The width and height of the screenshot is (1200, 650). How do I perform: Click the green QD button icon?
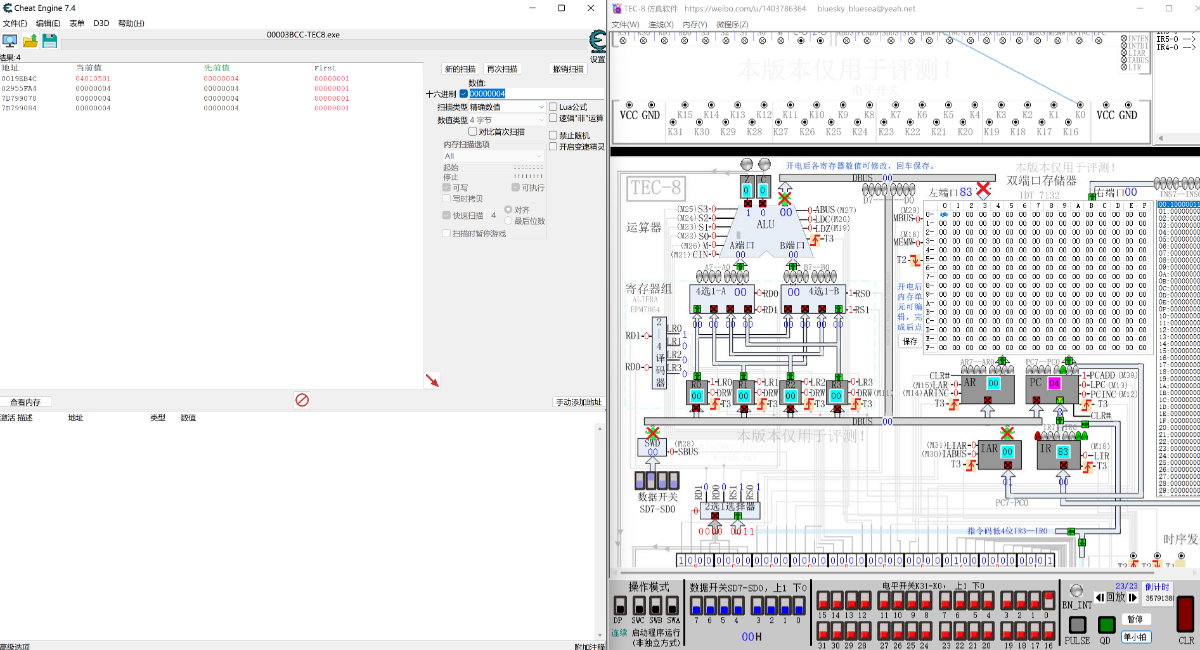1106,625
